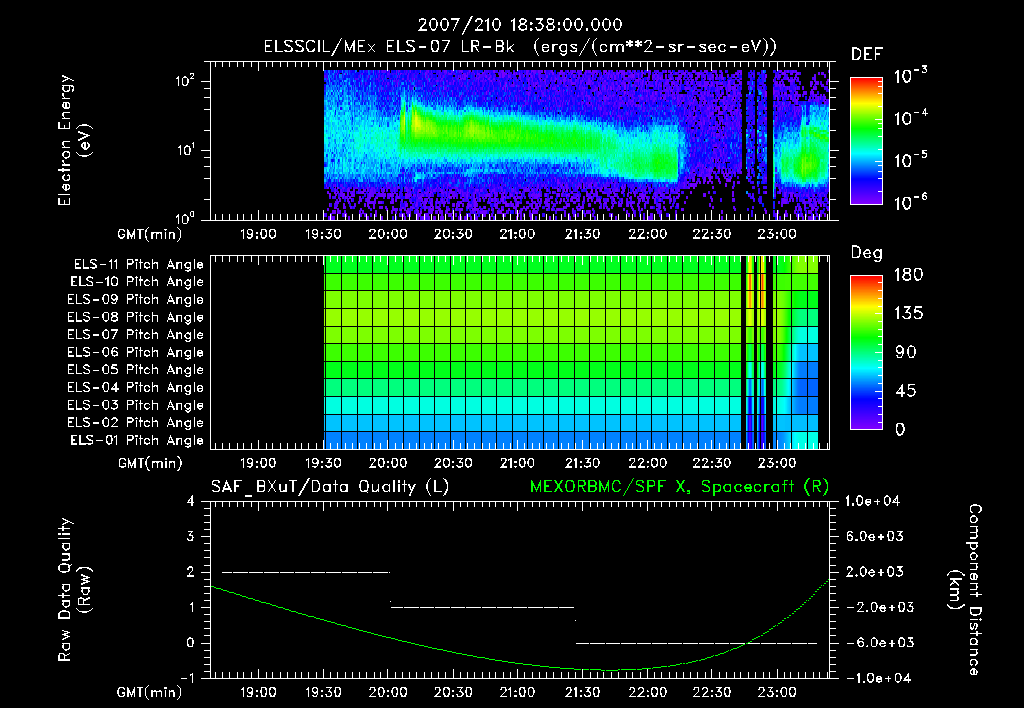Select the timestamp title 2007/210 18:38:00.000
The height and width of the screenshot is (708, 1024).
(x=520, y=25)
